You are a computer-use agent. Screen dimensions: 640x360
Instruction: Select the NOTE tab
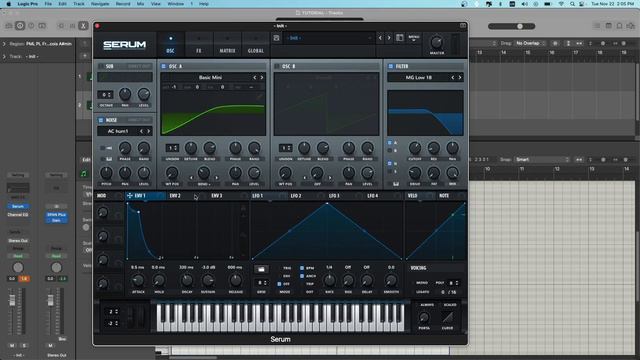(x=444, y=196)
